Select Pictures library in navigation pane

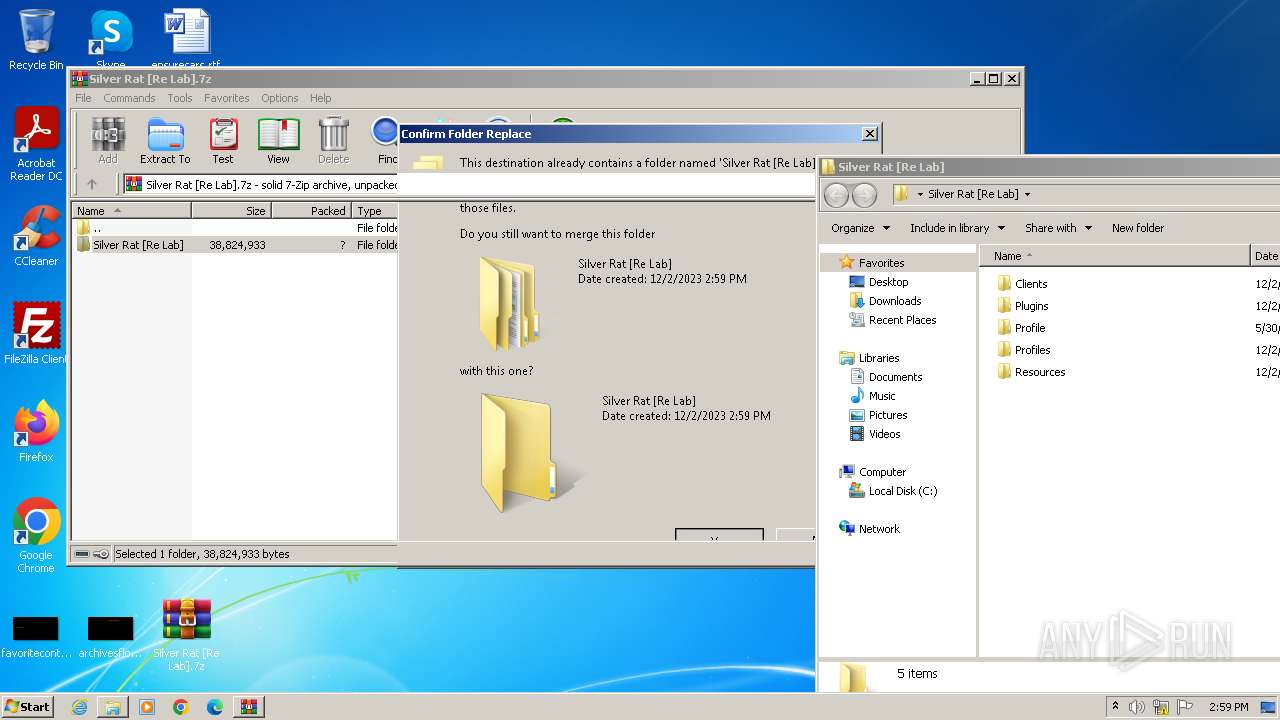[888, 415]
